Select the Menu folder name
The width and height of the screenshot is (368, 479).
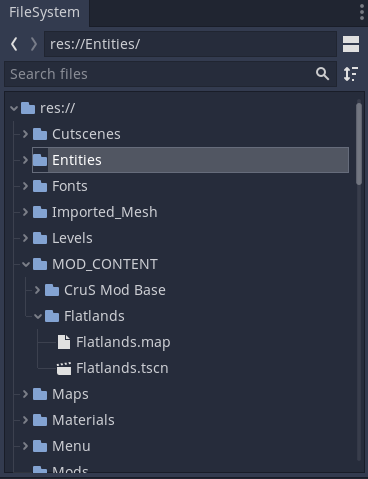(x=71, y=446)
